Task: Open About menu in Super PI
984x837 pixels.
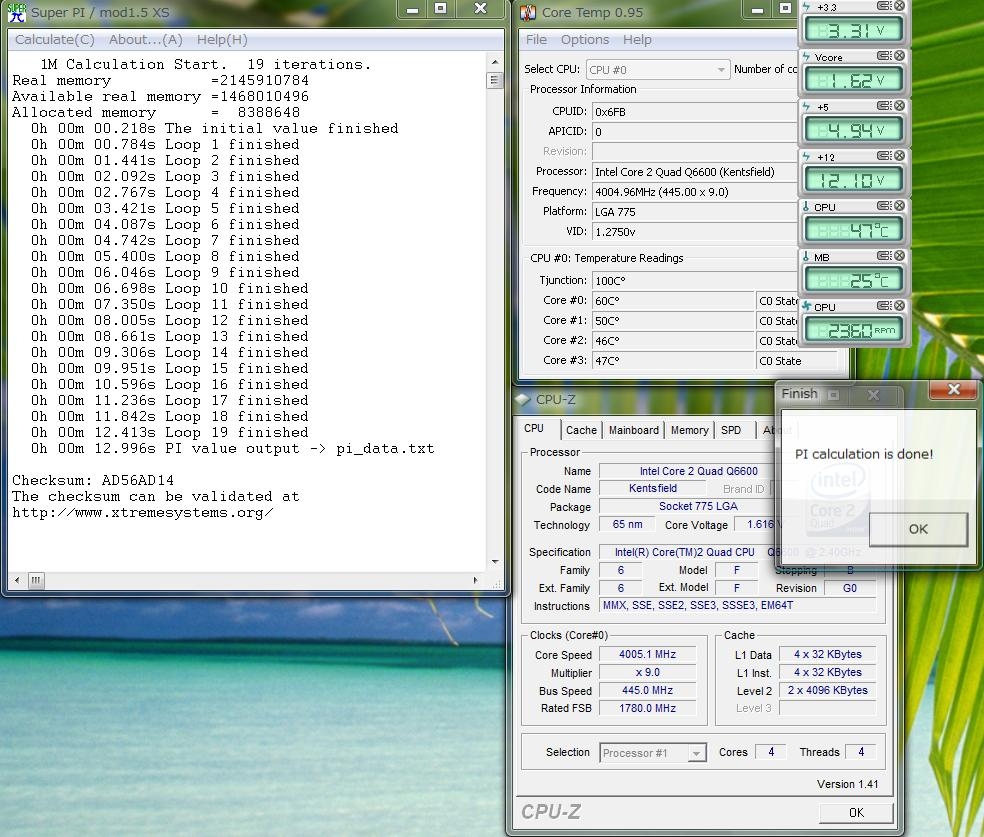Action: pos(146,40)
